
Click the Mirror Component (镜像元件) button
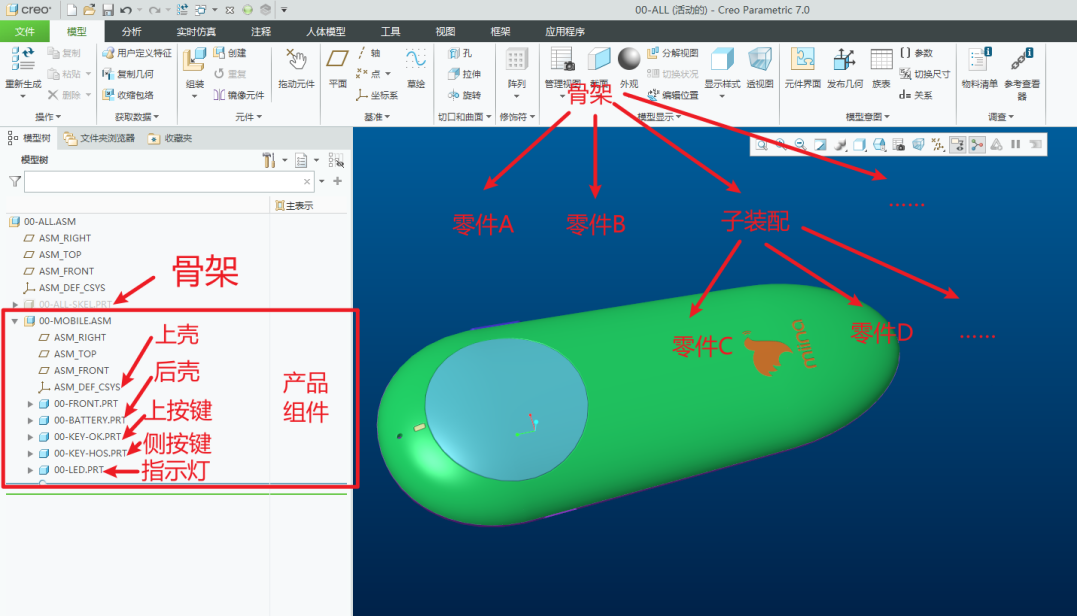[238, 95]
